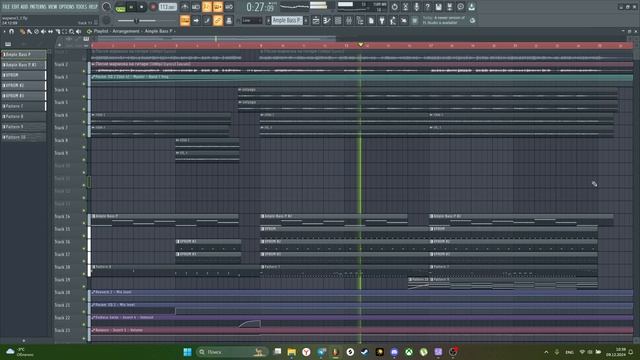This screenshot has width=640, height=360.
Task: Open the PATTERNS menu
Action: pos(38,7)
